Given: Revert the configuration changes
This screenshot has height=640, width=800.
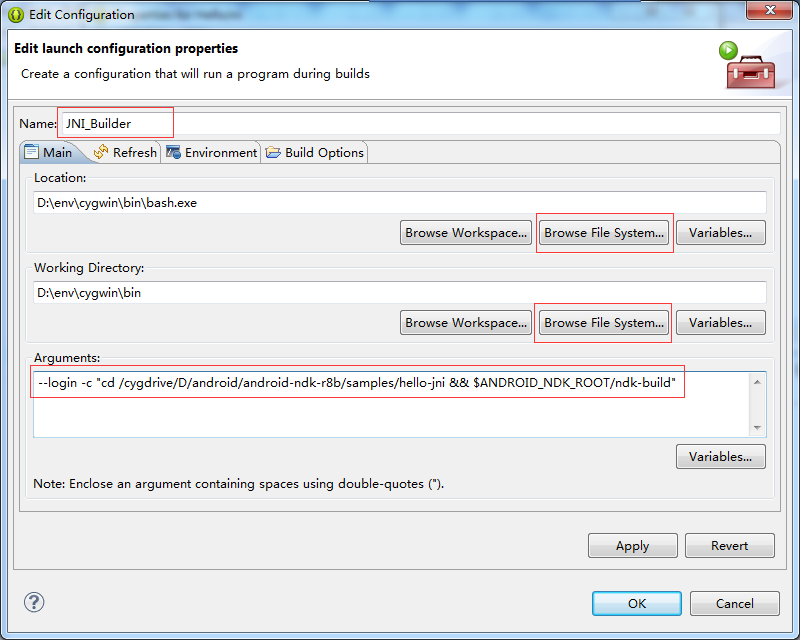Looking at the screenshot, I should 730,546.
